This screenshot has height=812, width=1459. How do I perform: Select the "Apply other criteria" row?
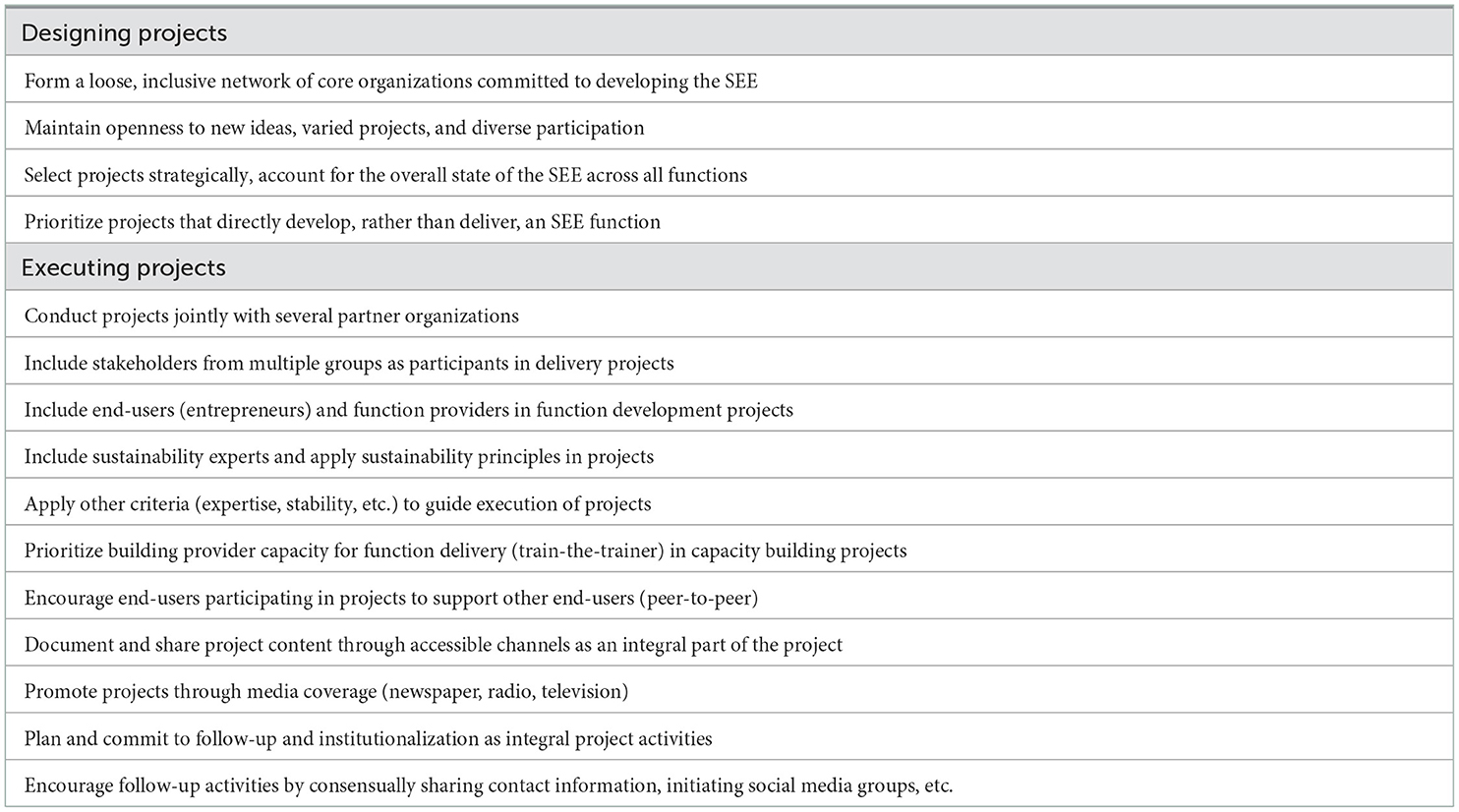(337, 504)
